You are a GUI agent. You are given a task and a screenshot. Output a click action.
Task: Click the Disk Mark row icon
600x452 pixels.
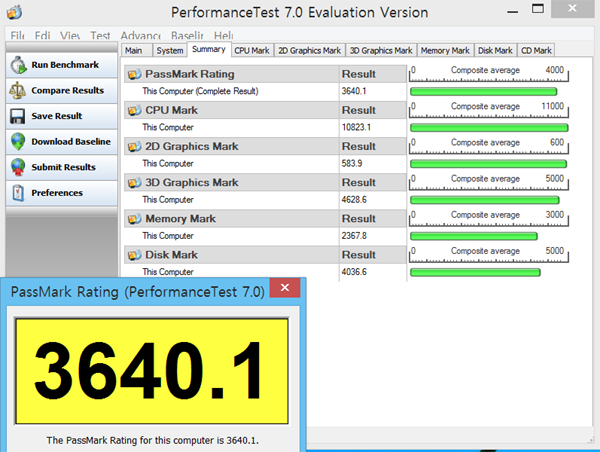134,255
